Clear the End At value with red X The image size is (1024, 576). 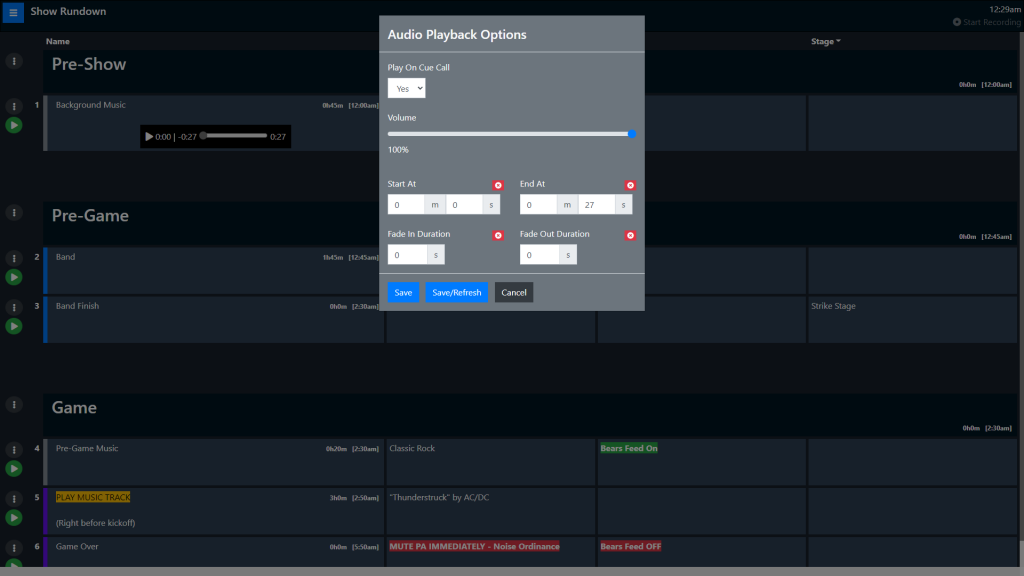tap(630, 185)
